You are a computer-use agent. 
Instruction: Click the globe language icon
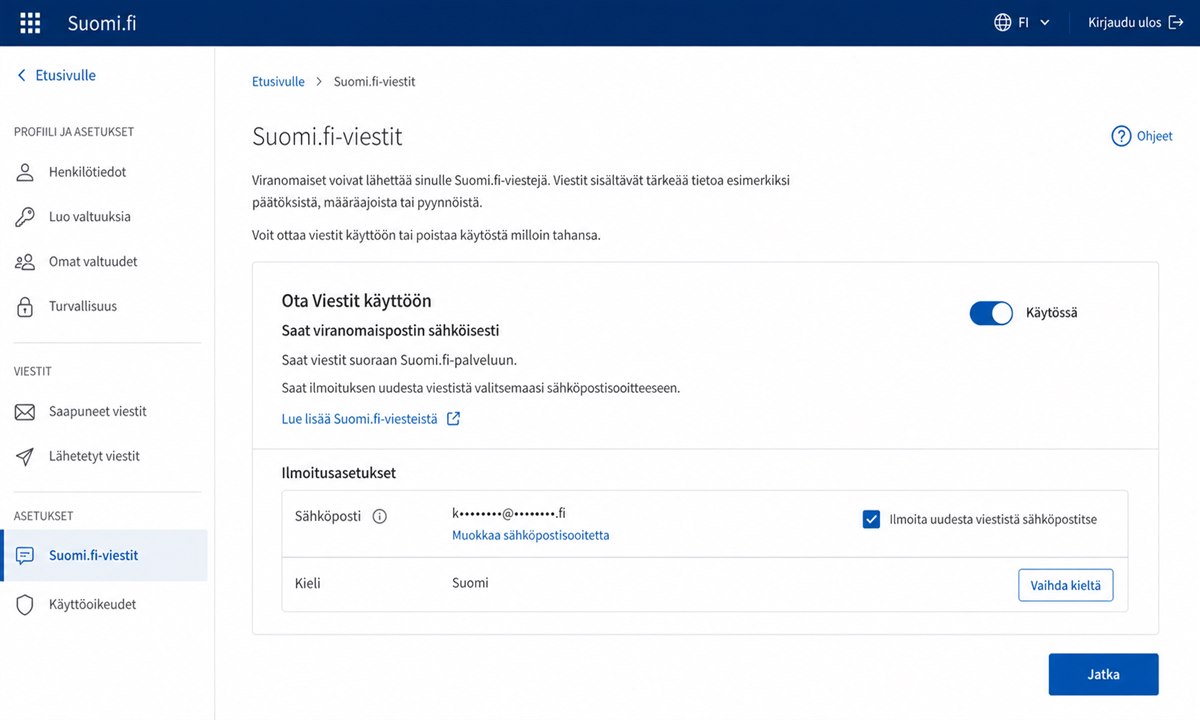(1002, 22)
